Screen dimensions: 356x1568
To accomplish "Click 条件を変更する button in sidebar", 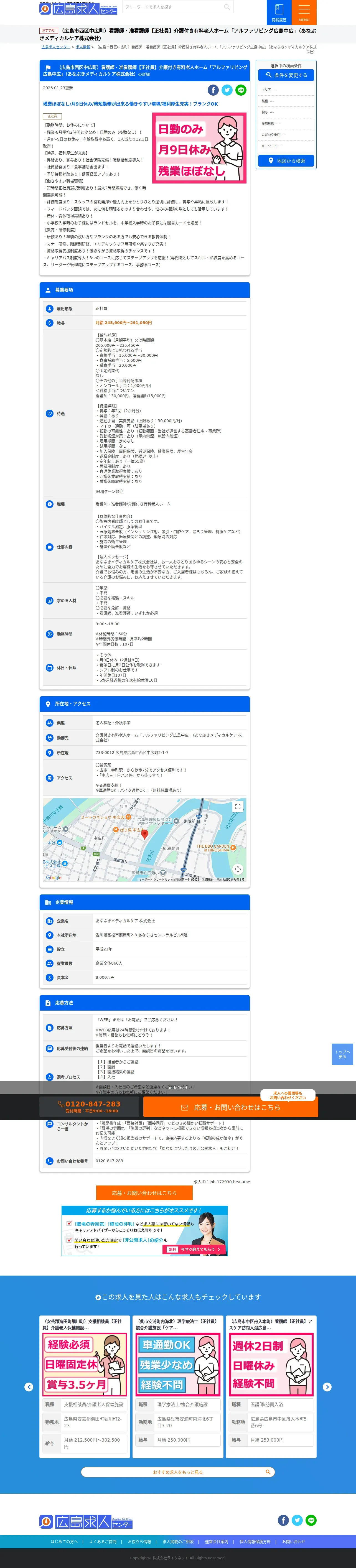I will coord(286,75).
